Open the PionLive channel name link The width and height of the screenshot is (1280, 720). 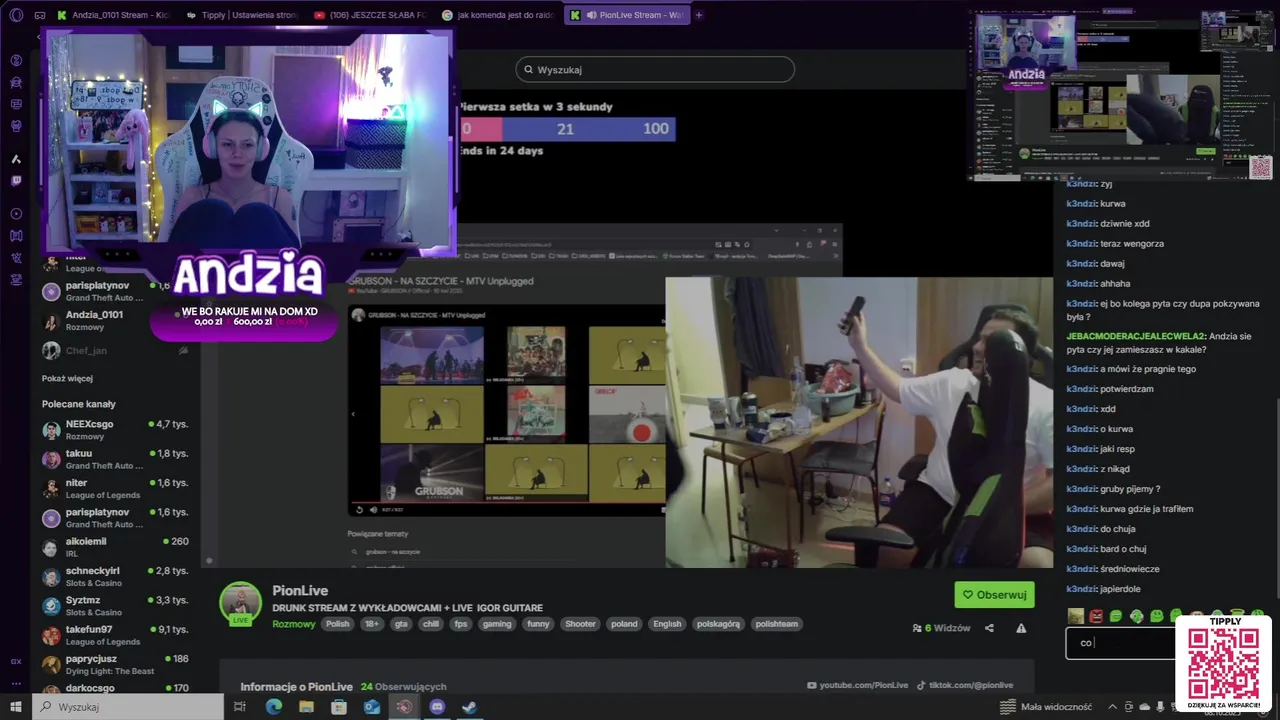point(300,590)
